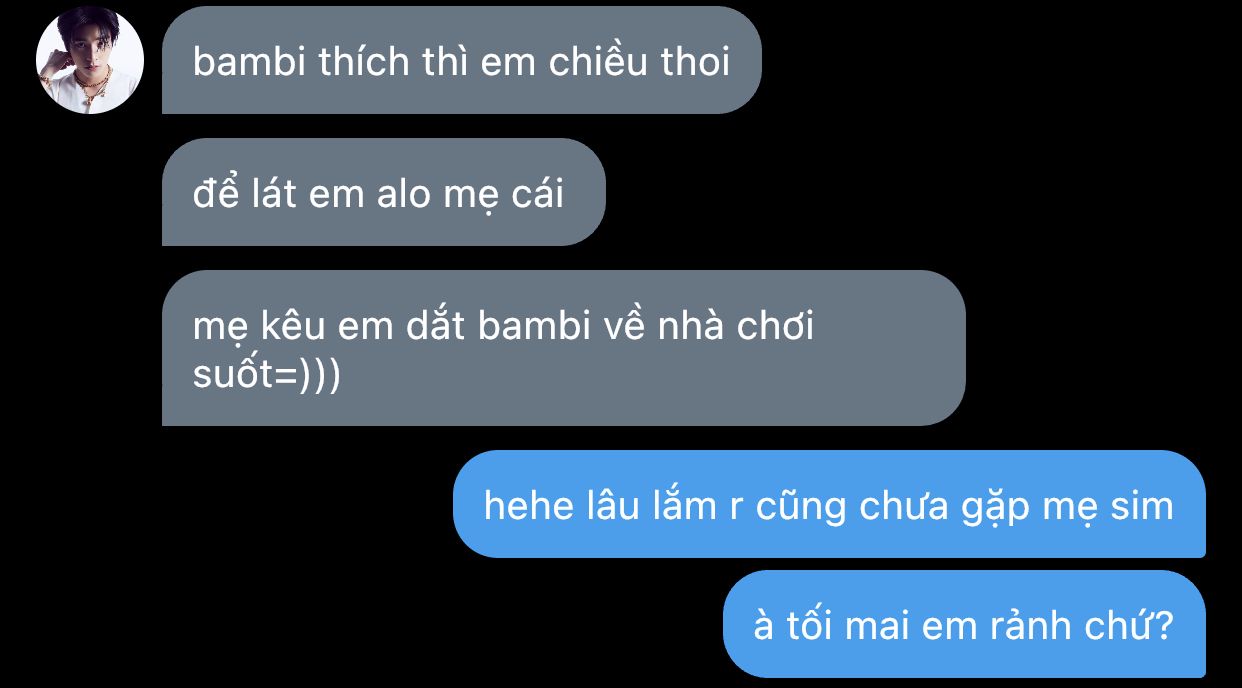Click the 'để lát em alo mẹ cái' bubble

pos(383,192)
